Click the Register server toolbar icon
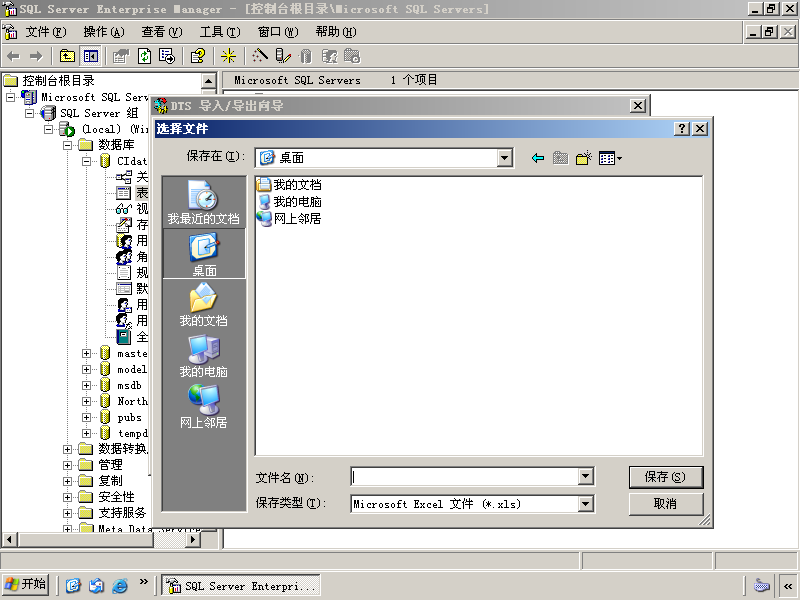Viewport: 800px width, 600px height. 283,56
